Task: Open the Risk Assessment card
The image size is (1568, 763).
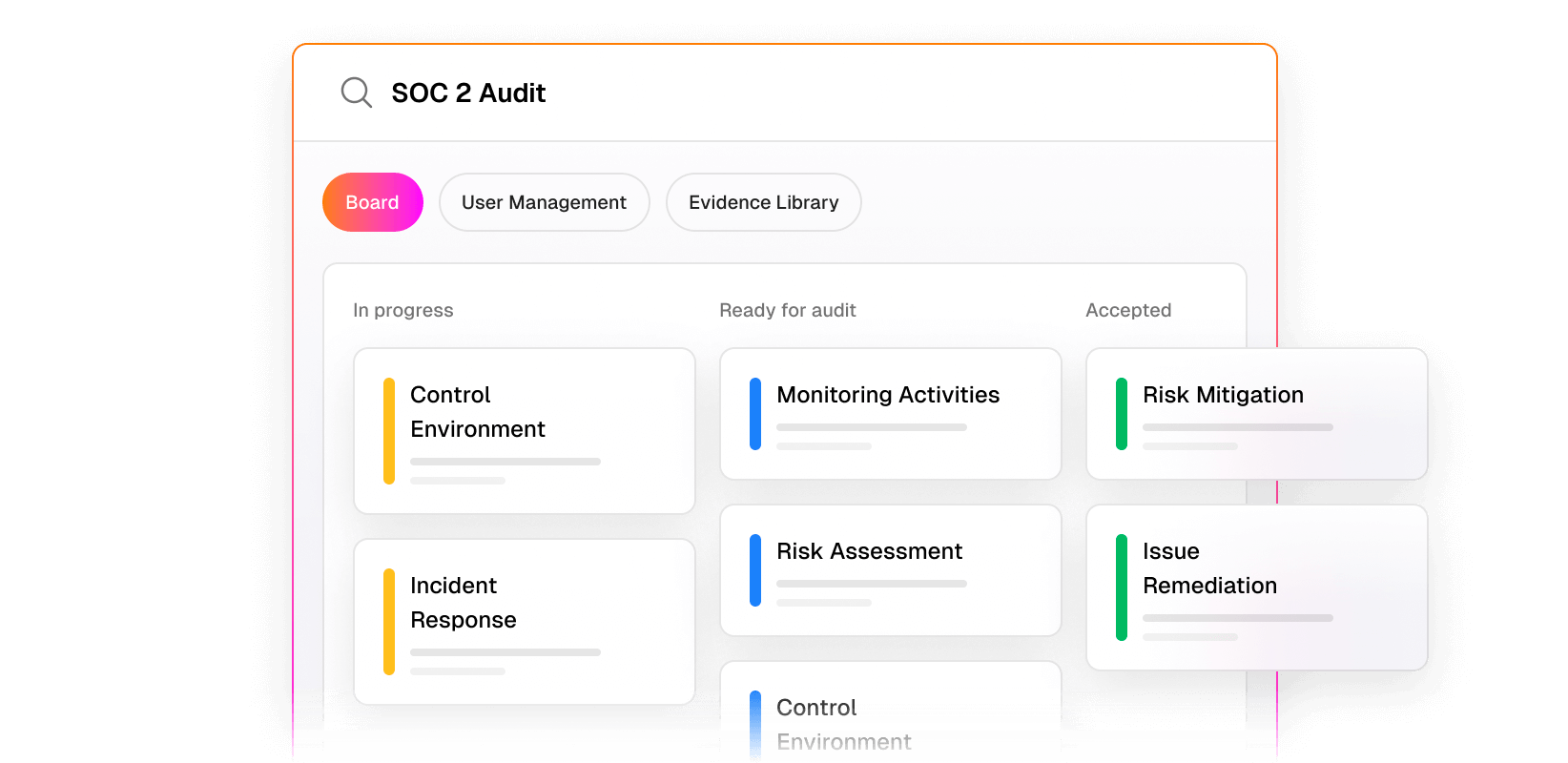Action: coord(891,570)
